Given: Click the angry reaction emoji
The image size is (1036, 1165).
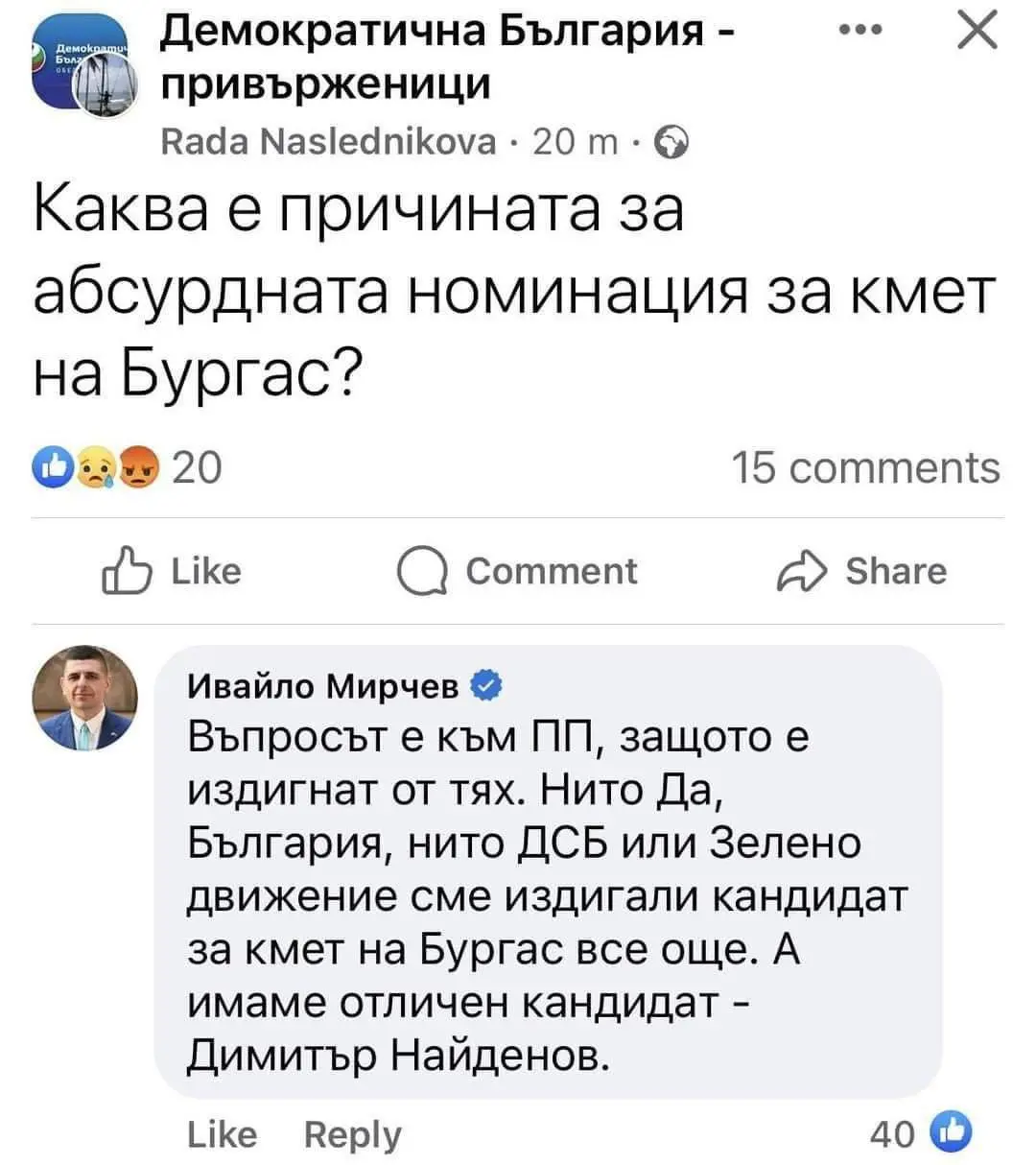Looking at the screenshot, I should pyautogui.click(x=139, y=467).
